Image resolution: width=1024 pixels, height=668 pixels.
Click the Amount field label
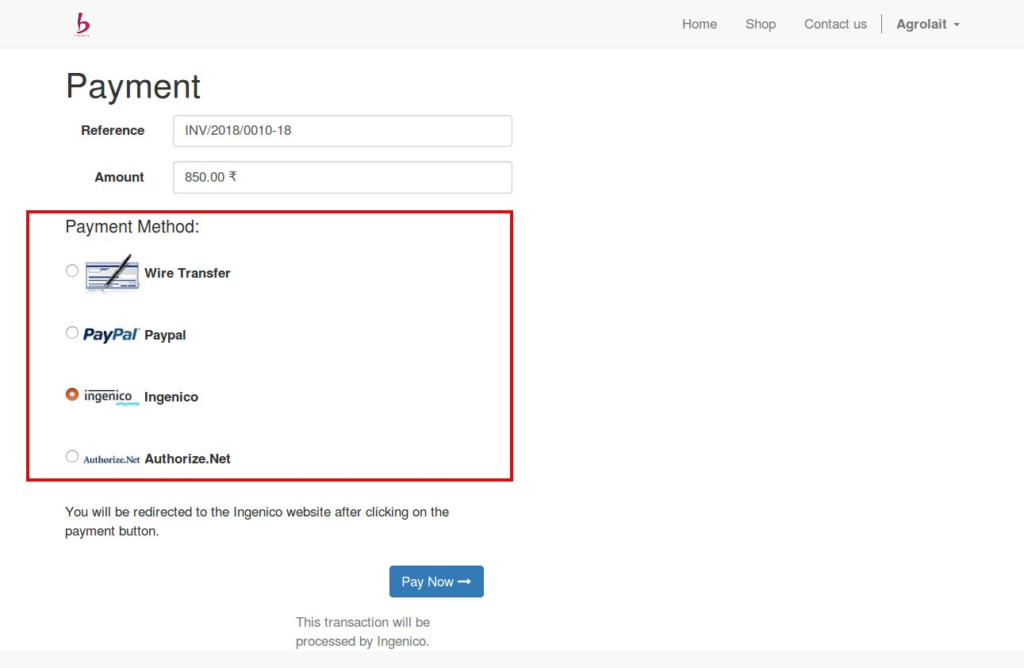119,177
